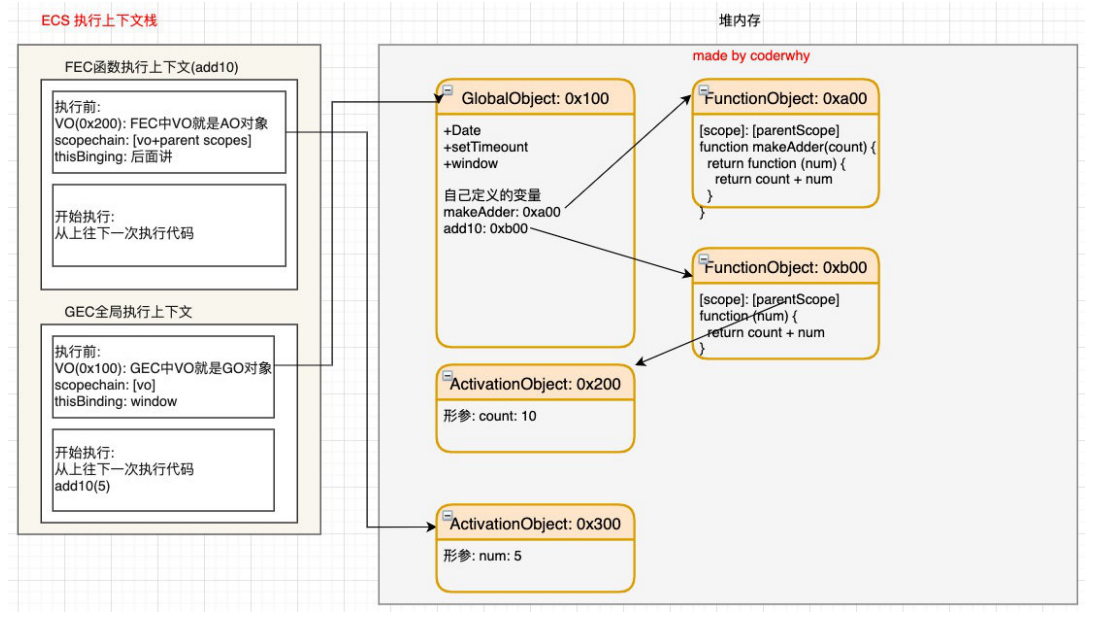
Task: Click '自己定义的变量' text
Action: pyautogui.click(x=492, y=195)
